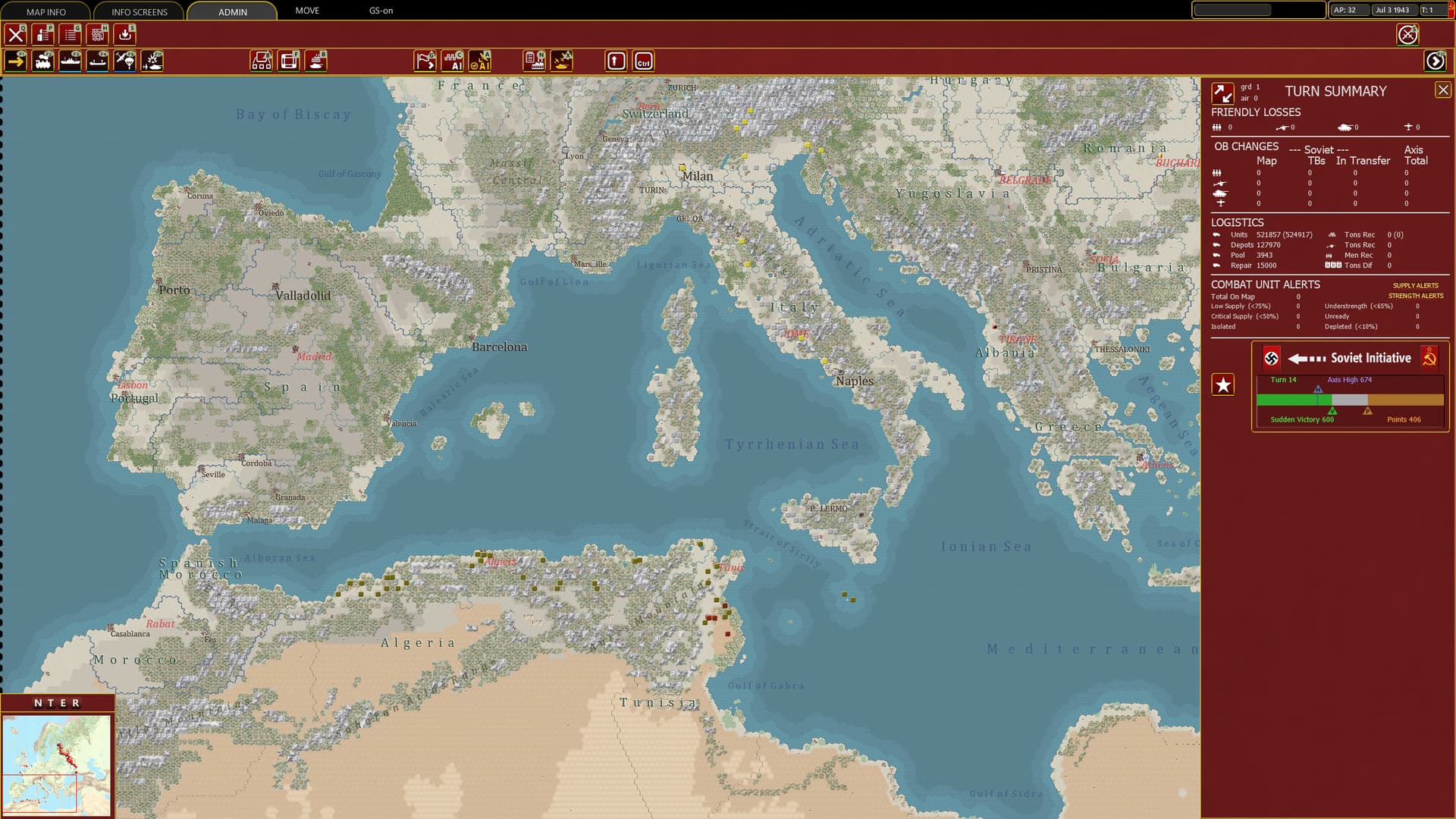Click the save game download icon
The image size is (1456, 819).
125,34
